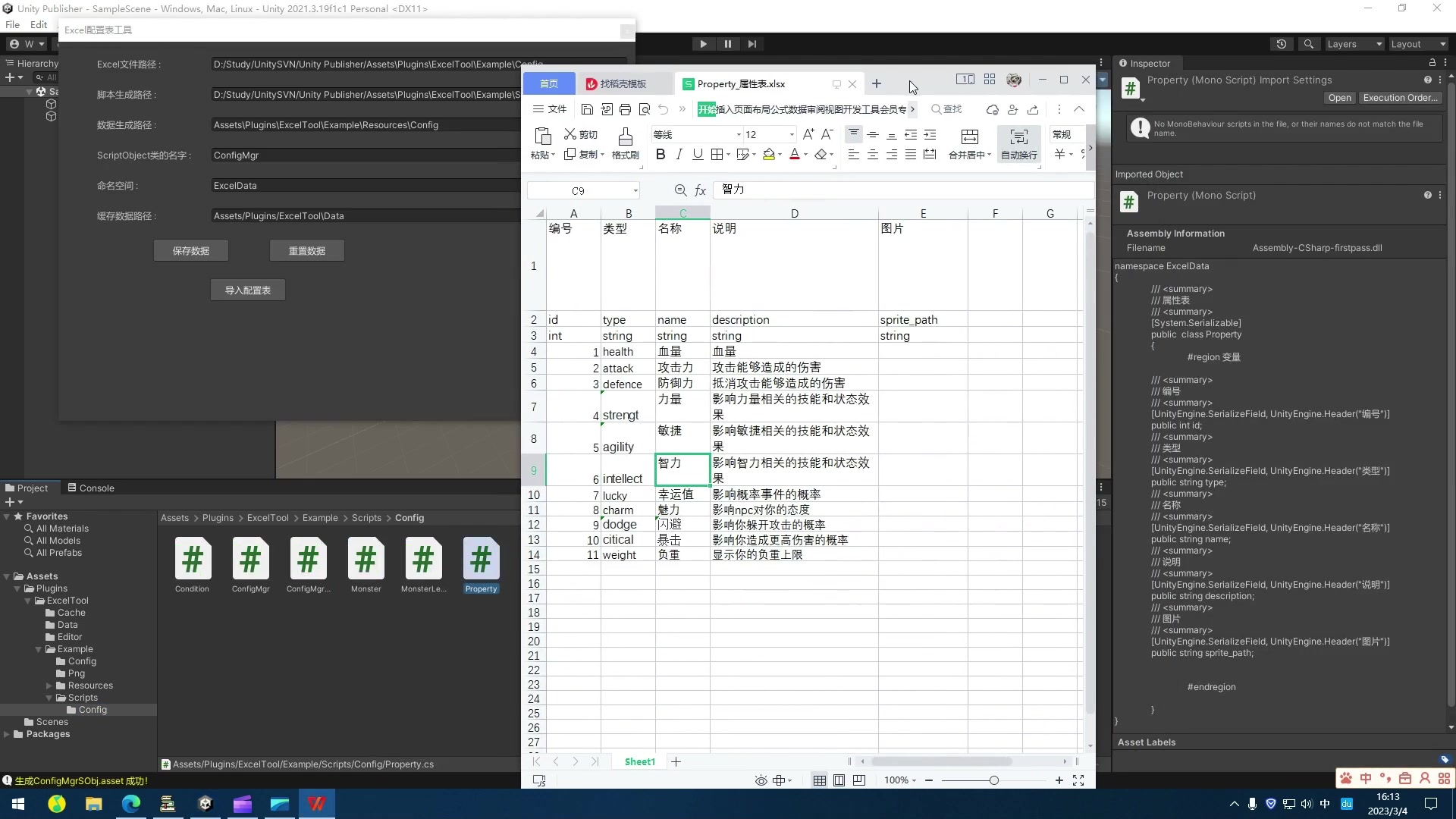Click the Undo icon in WPS Office

(x=664, y=109)
